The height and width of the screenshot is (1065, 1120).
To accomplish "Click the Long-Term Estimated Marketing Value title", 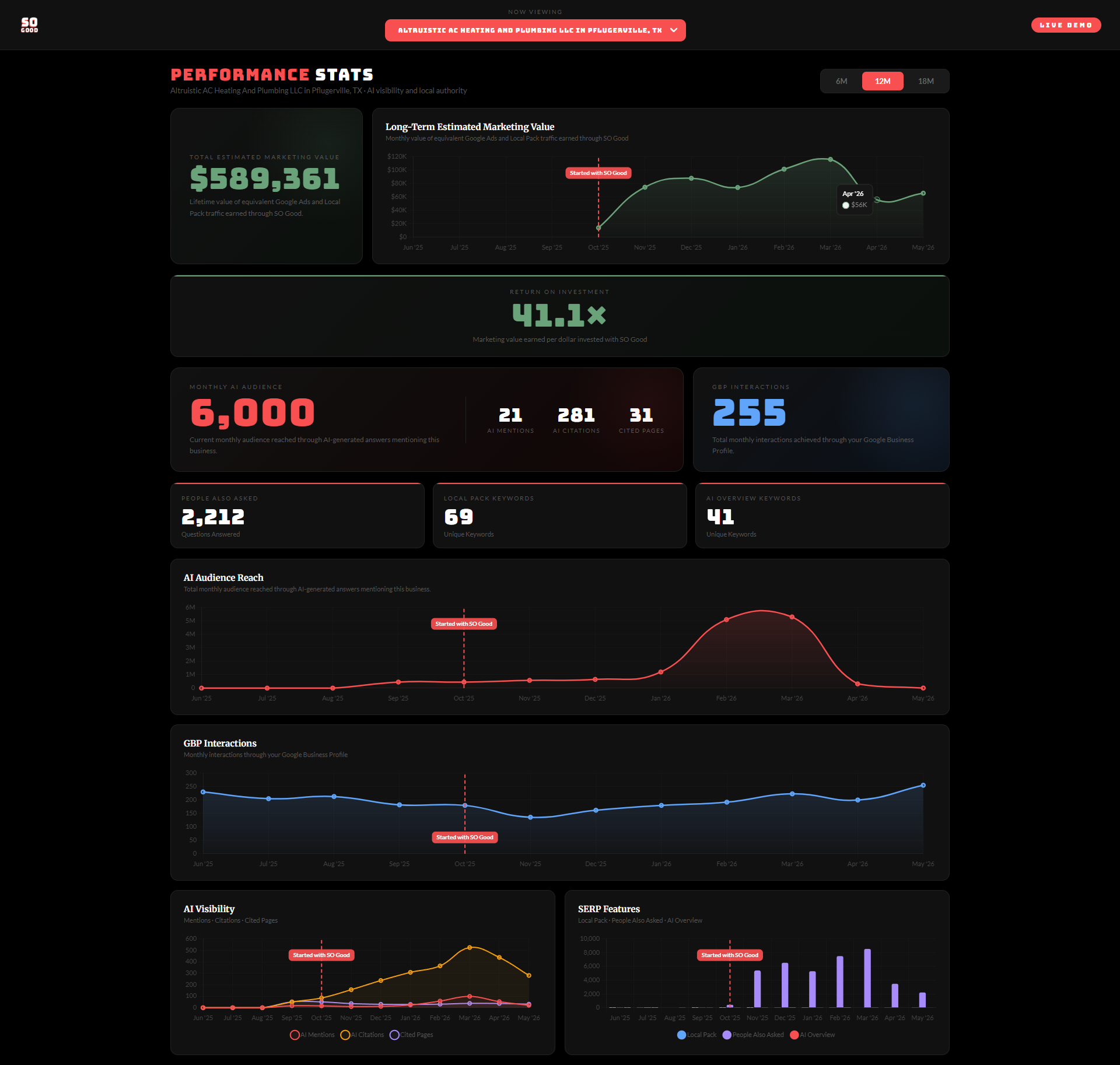I will (470, 127).
